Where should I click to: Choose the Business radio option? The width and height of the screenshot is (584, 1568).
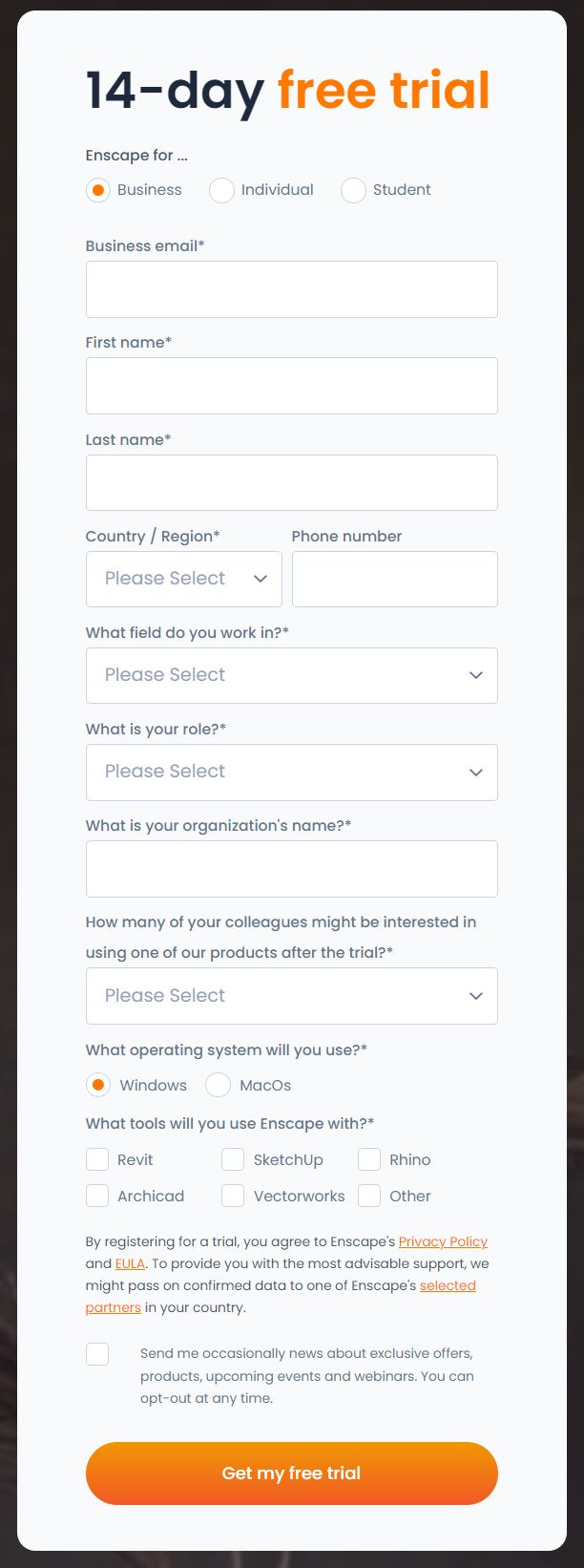pos(97,190)
